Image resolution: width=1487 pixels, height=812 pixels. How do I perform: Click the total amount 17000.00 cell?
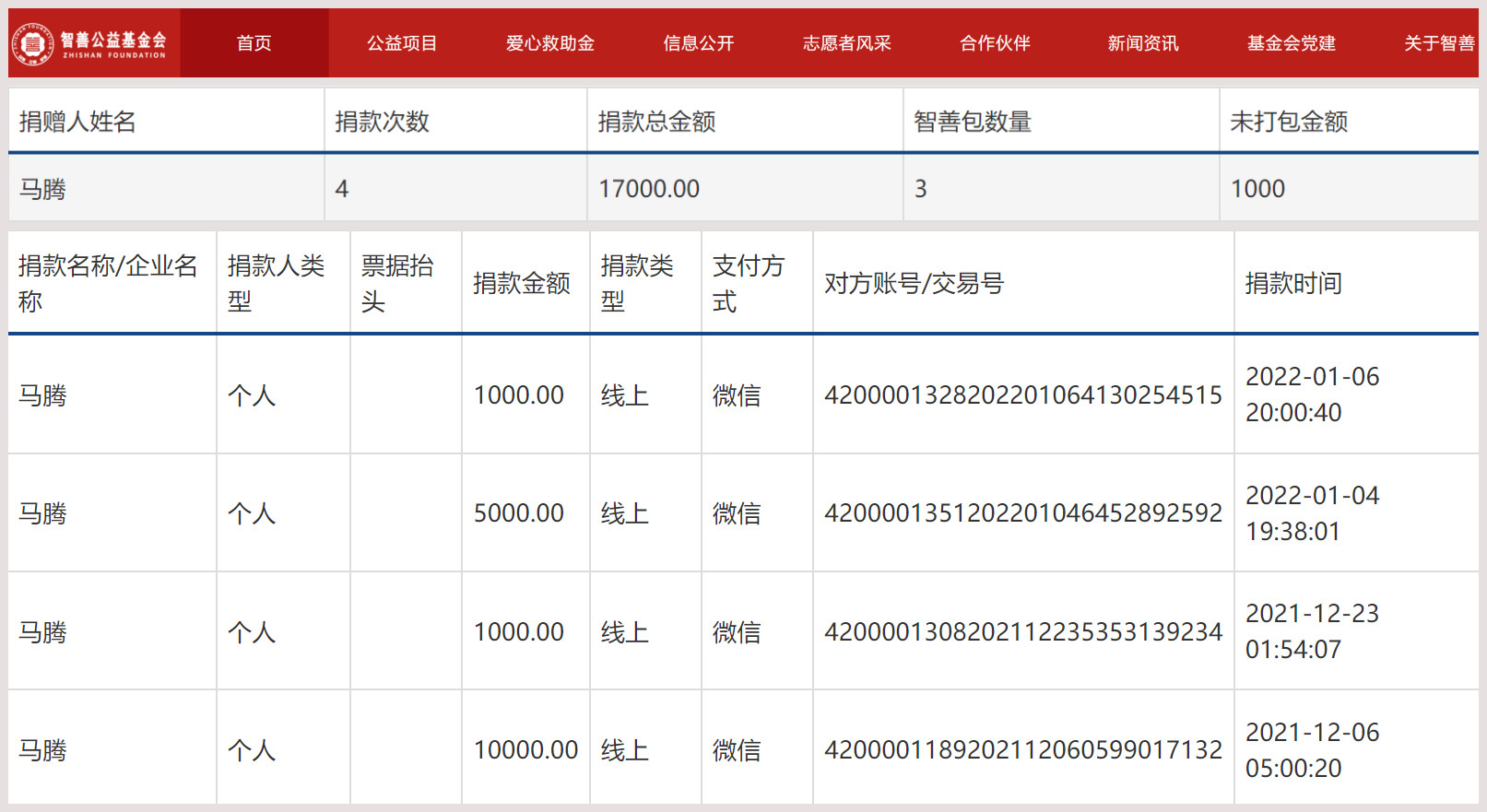pos(649,189)
